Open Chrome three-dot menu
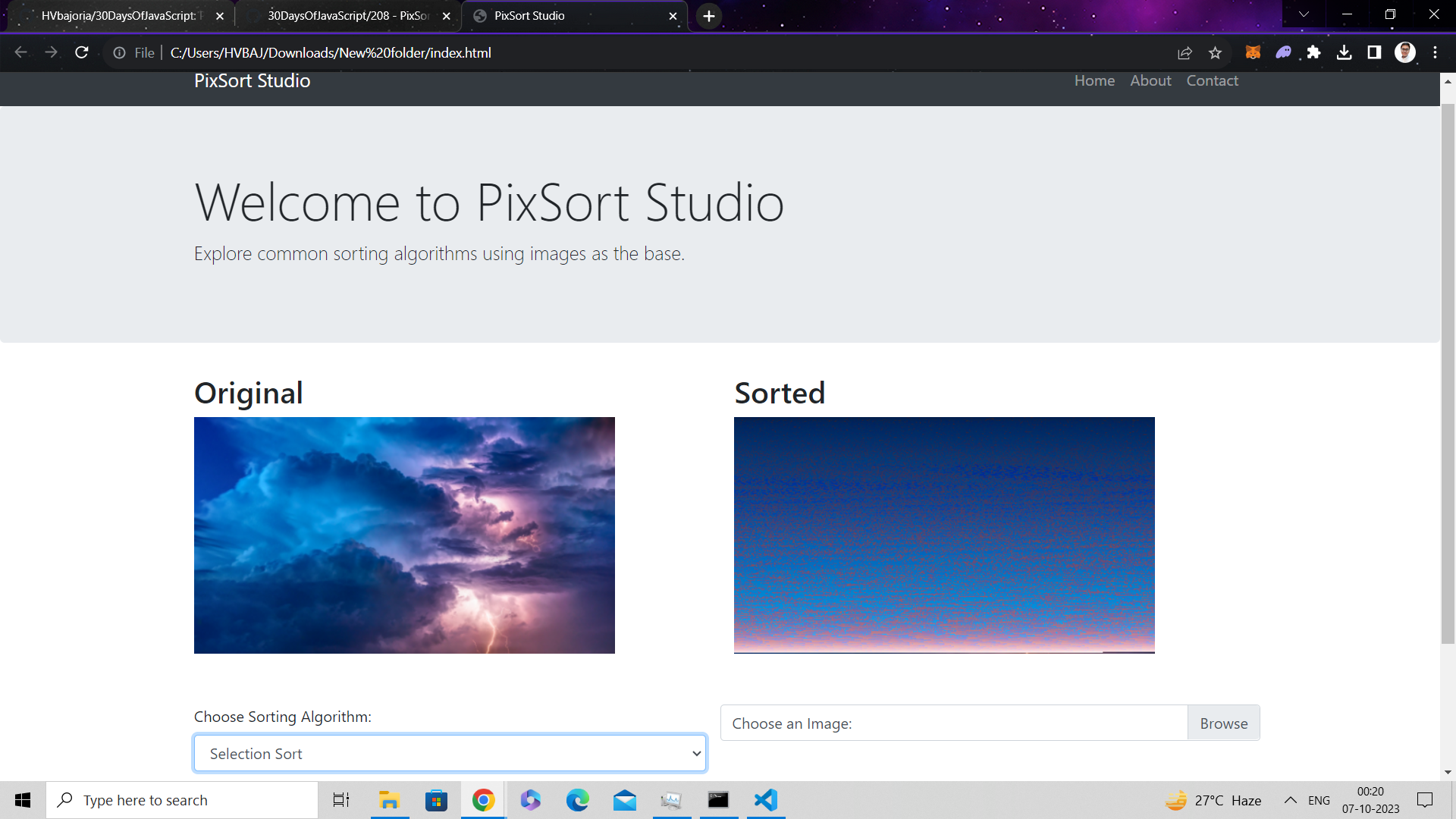The width and height of the screenshot is (1456, 819). tap(1435, 52)
